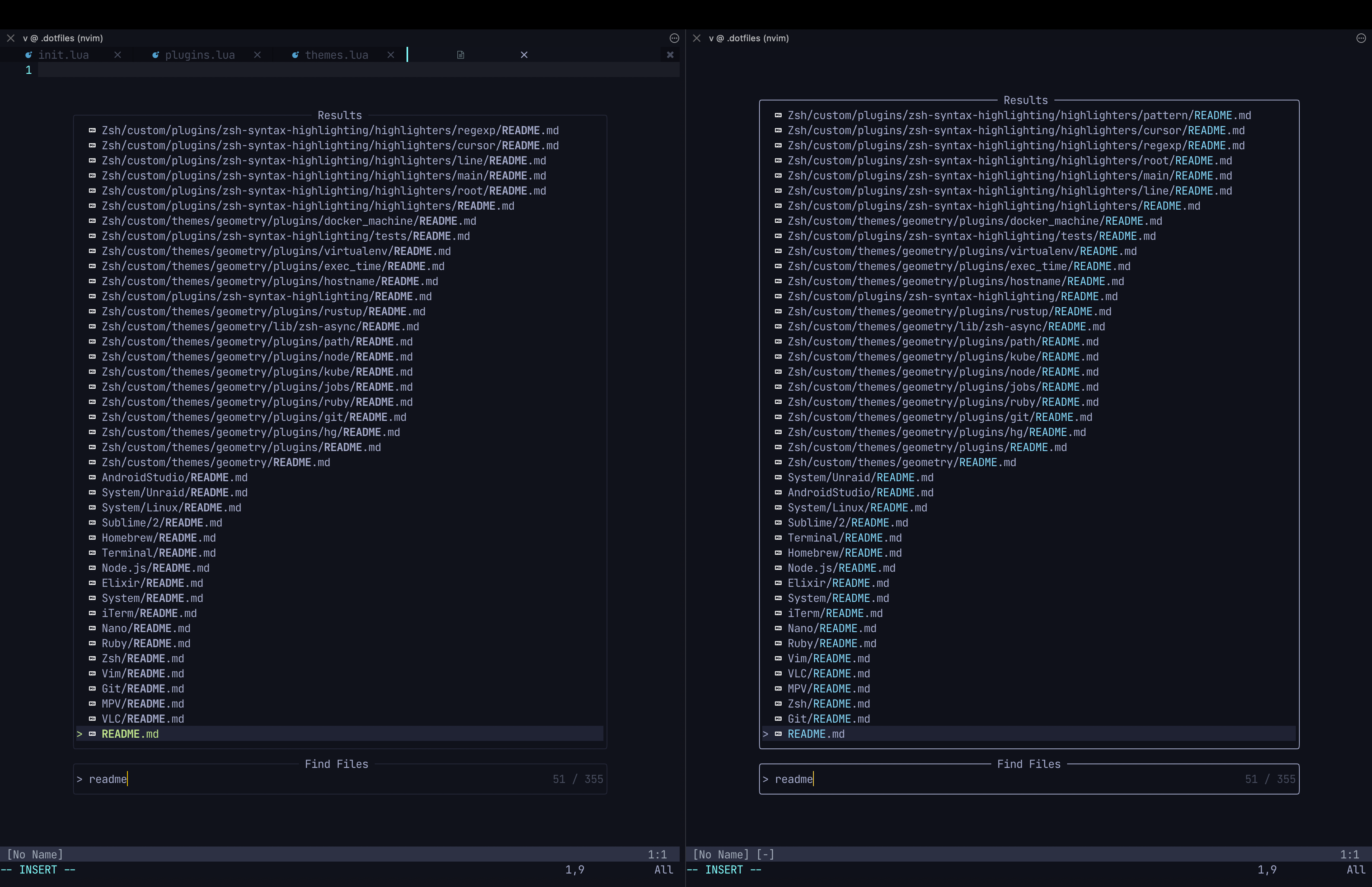
Task: Click file icon beside Ruby/README.md in right pane
Action: coord(778,643)
